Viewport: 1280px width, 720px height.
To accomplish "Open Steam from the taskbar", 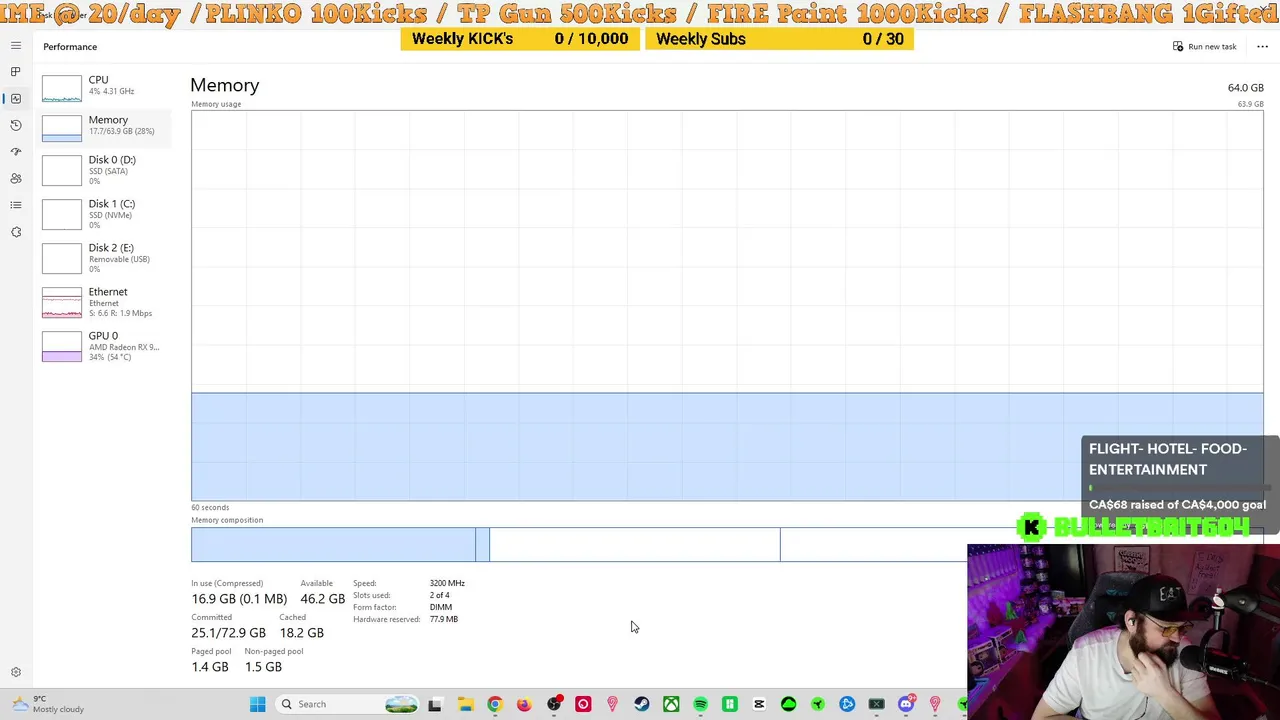I will pyautogui.click(x=641, y=704).
